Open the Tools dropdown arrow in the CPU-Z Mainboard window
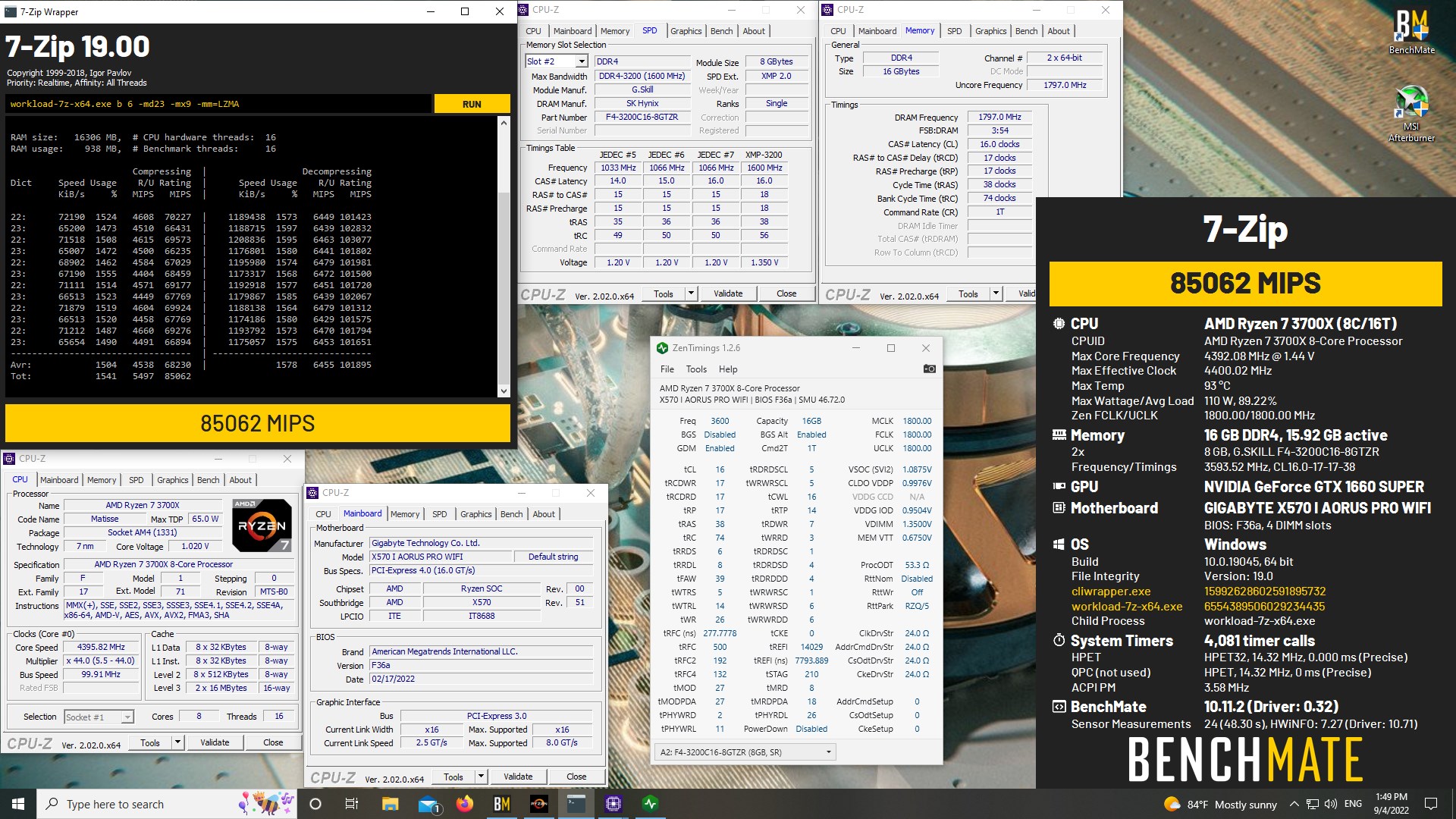Screen dimensions: 1456x819 (481, 777)
